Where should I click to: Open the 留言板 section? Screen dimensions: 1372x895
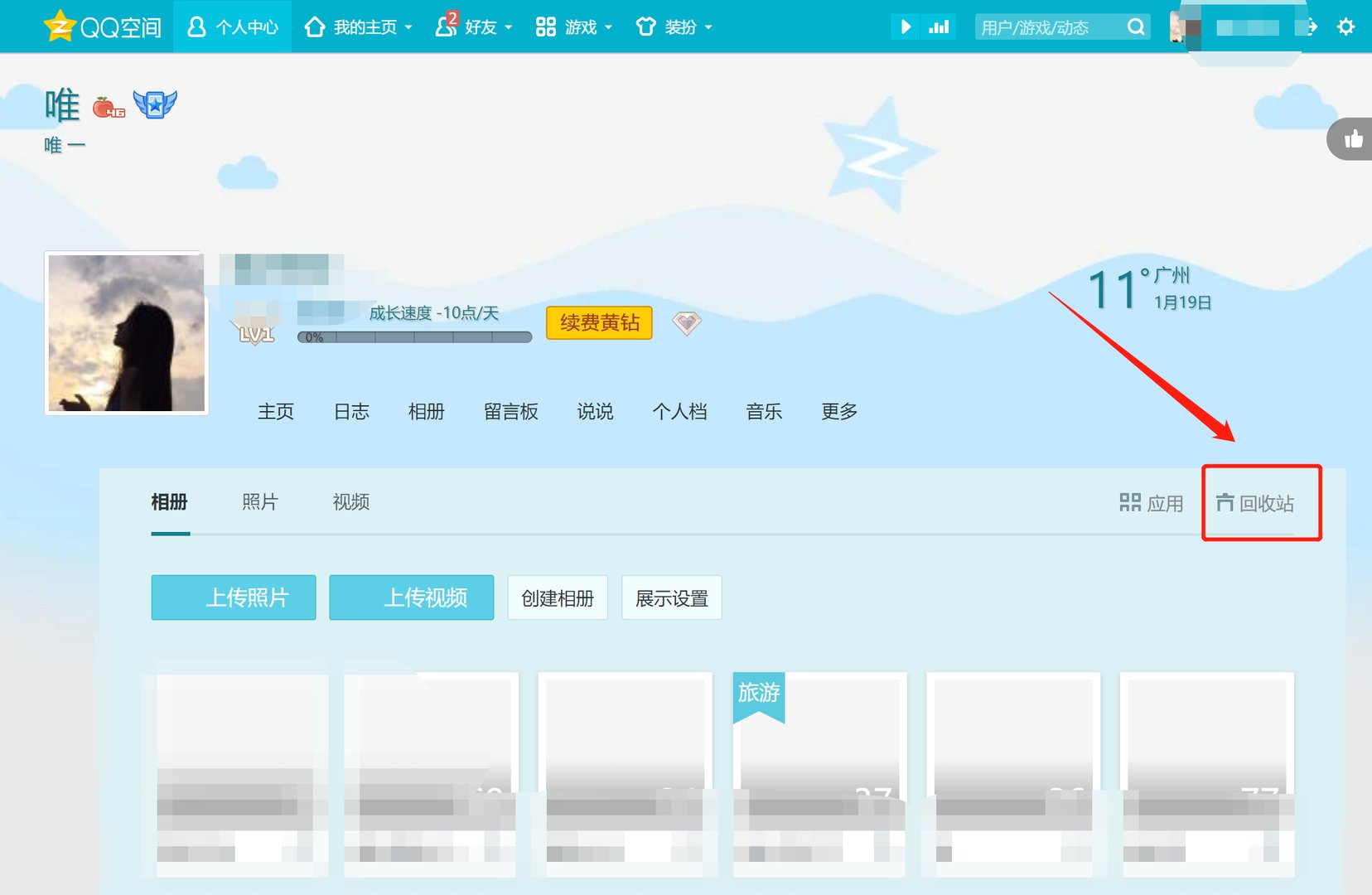[510, 412]
